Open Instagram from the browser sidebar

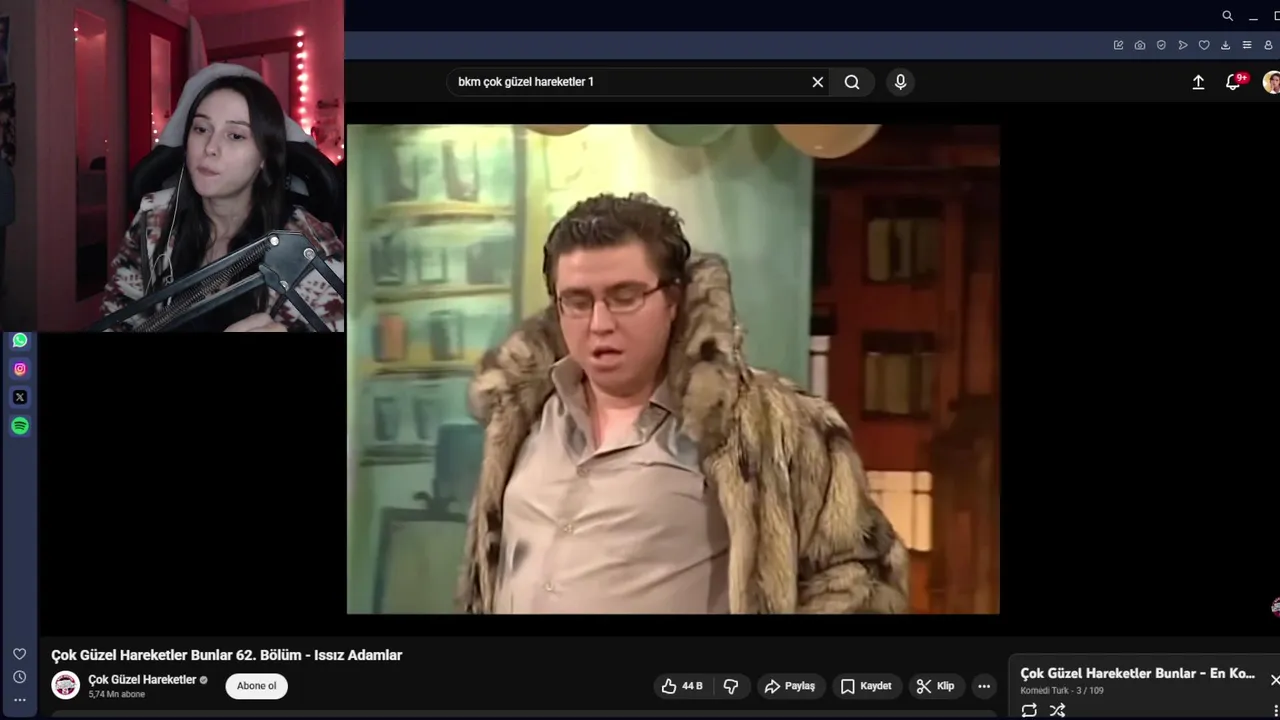pos(19,369)
